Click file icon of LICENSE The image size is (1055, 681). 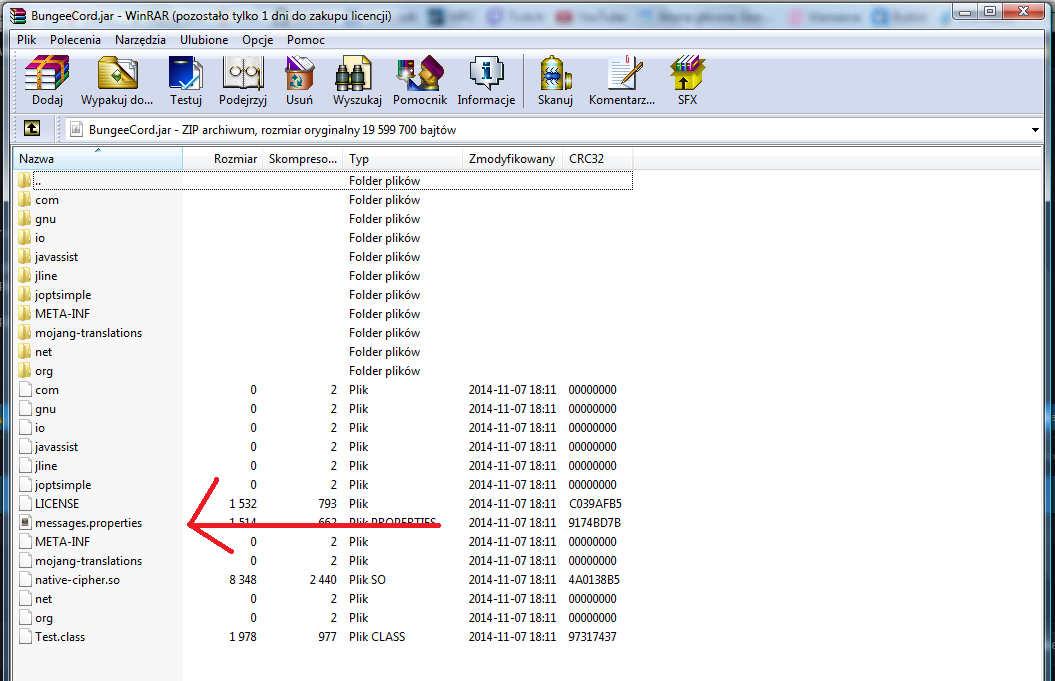click(26, 503)
